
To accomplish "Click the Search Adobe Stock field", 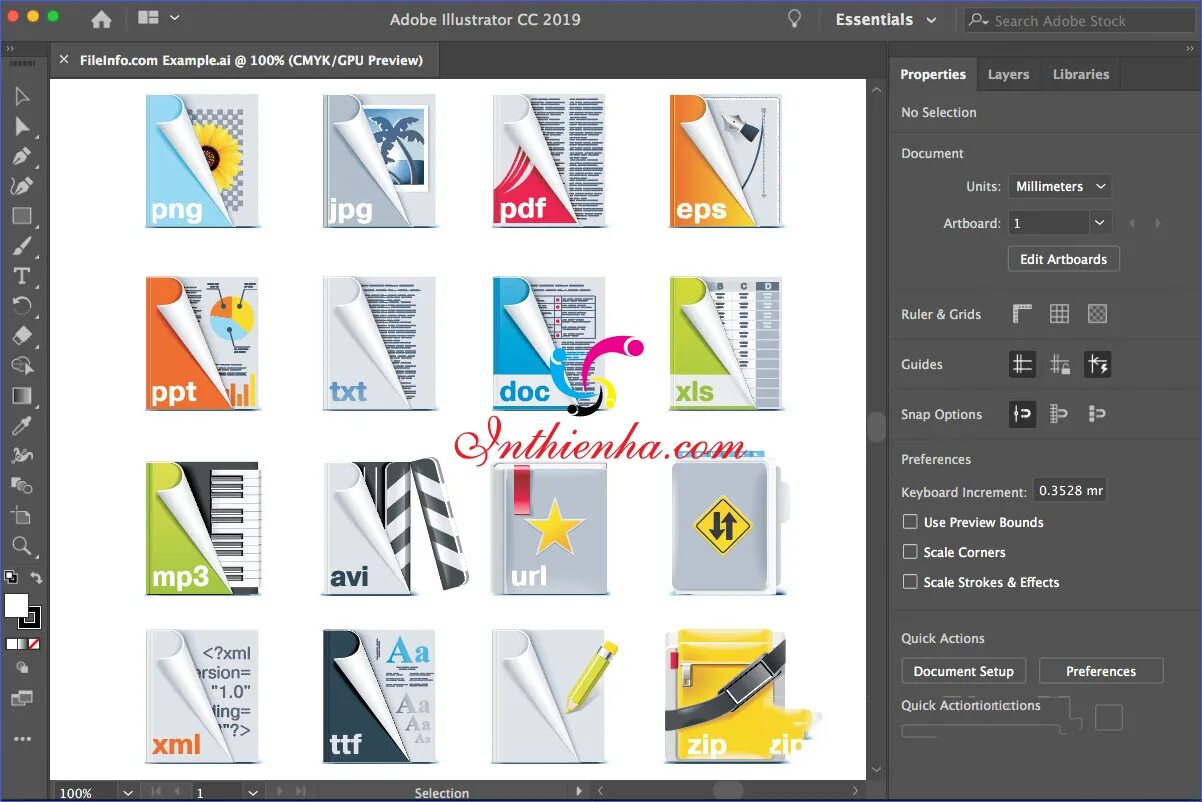I will click(x=1078, y=20).
